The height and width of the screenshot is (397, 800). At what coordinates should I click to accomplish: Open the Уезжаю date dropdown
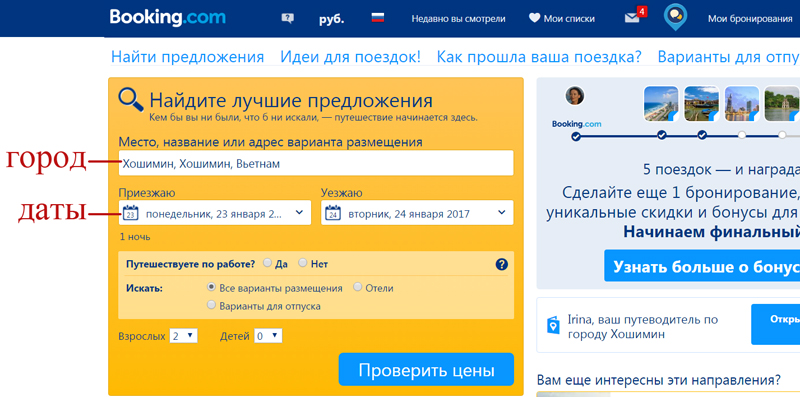coord(417,213)
